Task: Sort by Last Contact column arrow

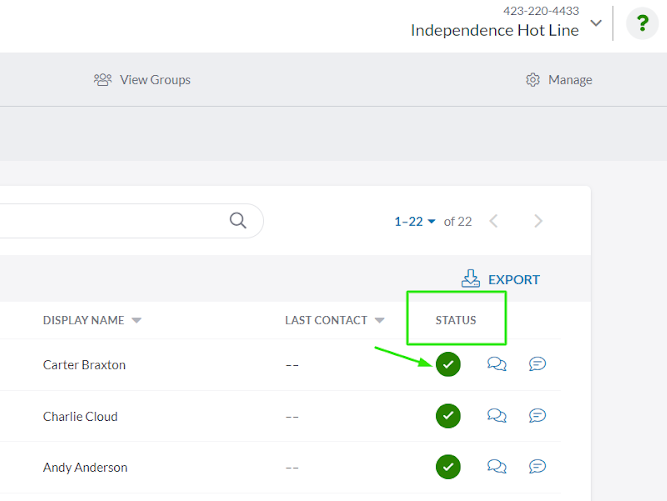Action: (379, 321)
